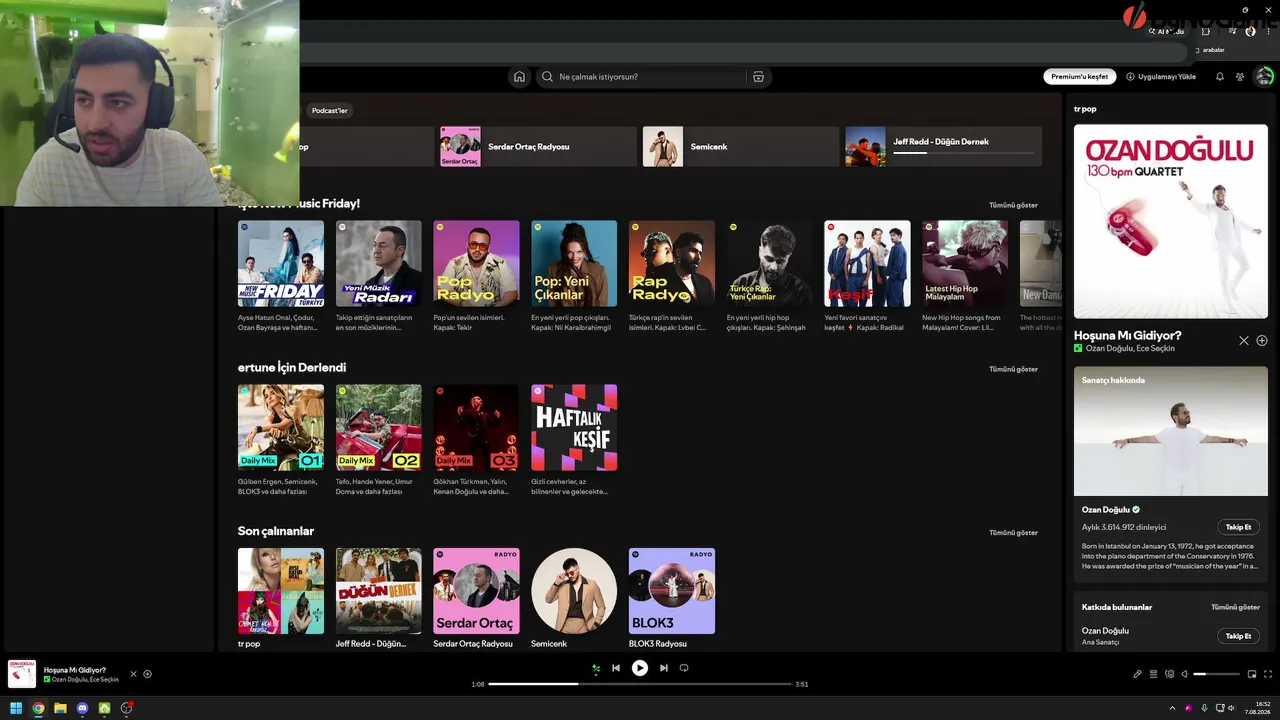
Task: Click the round play button in the player
Action: coord(640,668)
